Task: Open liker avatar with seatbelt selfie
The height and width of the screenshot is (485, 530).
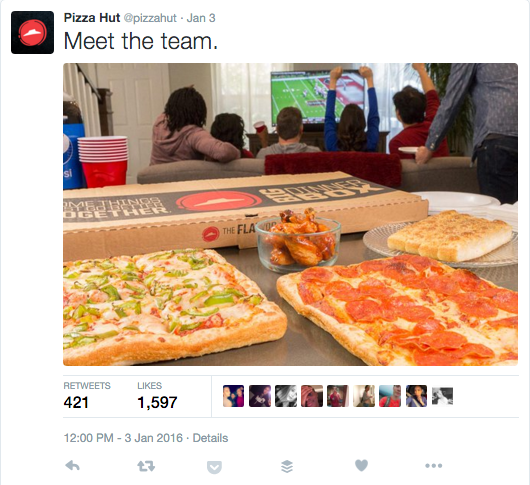Action: point(416,396)
